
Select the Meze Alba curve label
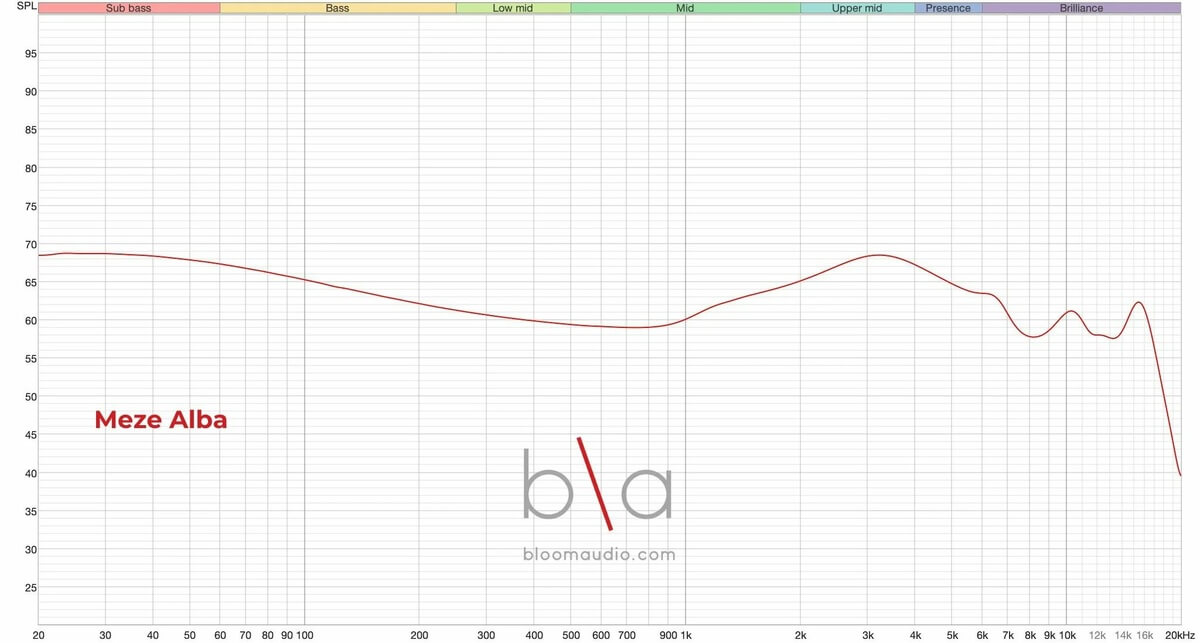coord(161,421)
